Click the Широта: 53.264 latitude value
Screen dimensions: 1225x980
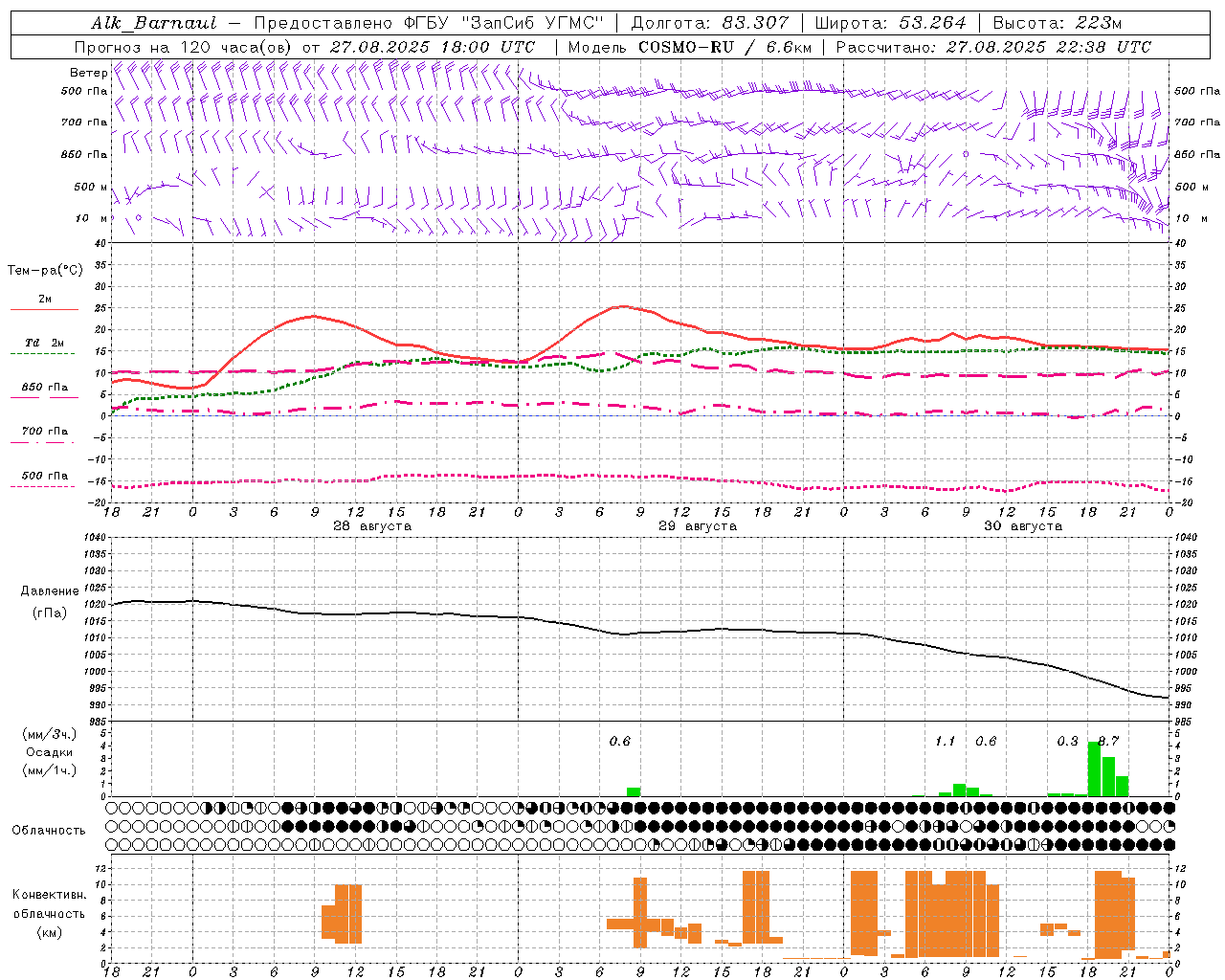[891, 23]
